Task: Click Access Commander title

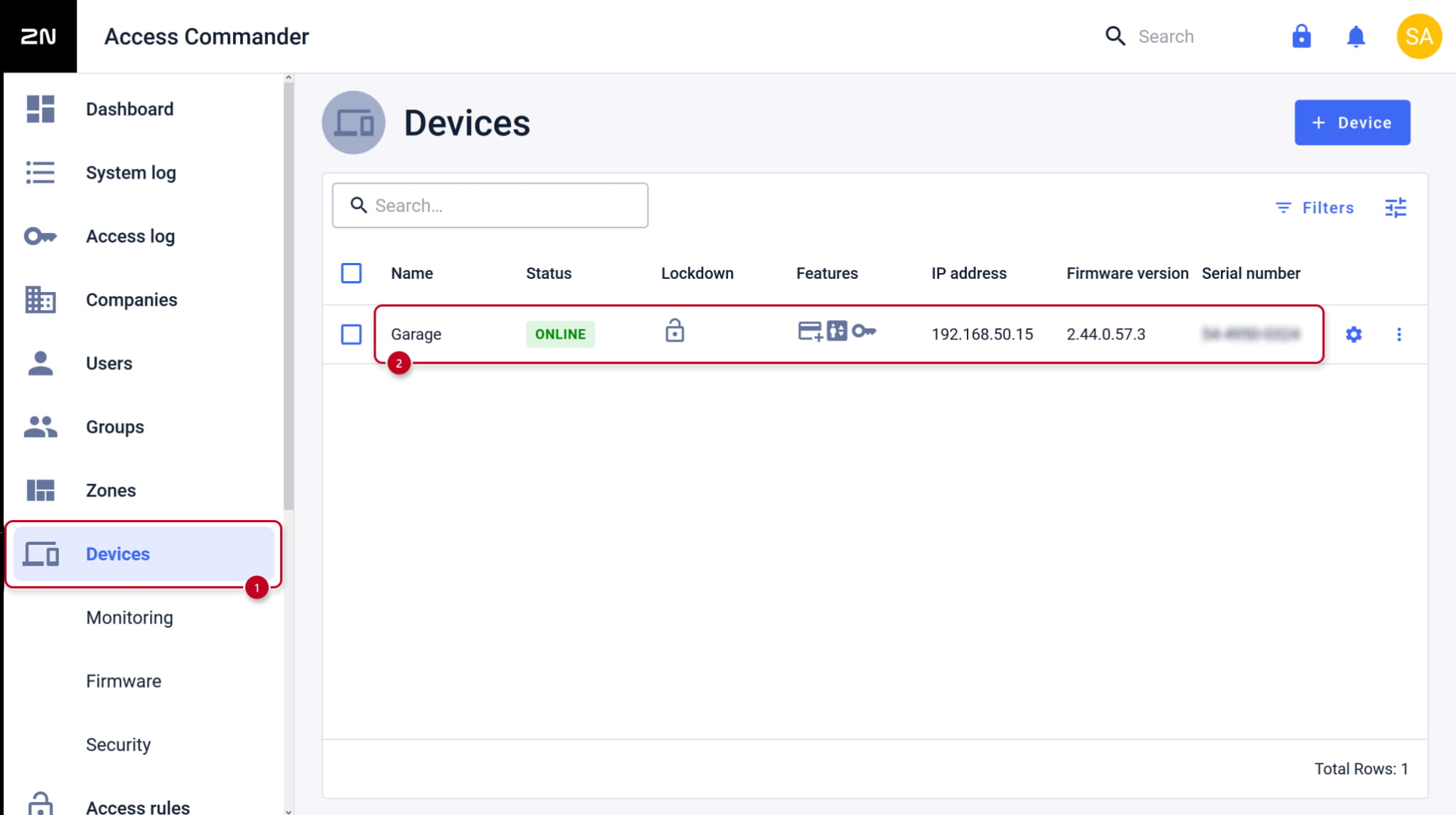Action: [x=207, y=36]
